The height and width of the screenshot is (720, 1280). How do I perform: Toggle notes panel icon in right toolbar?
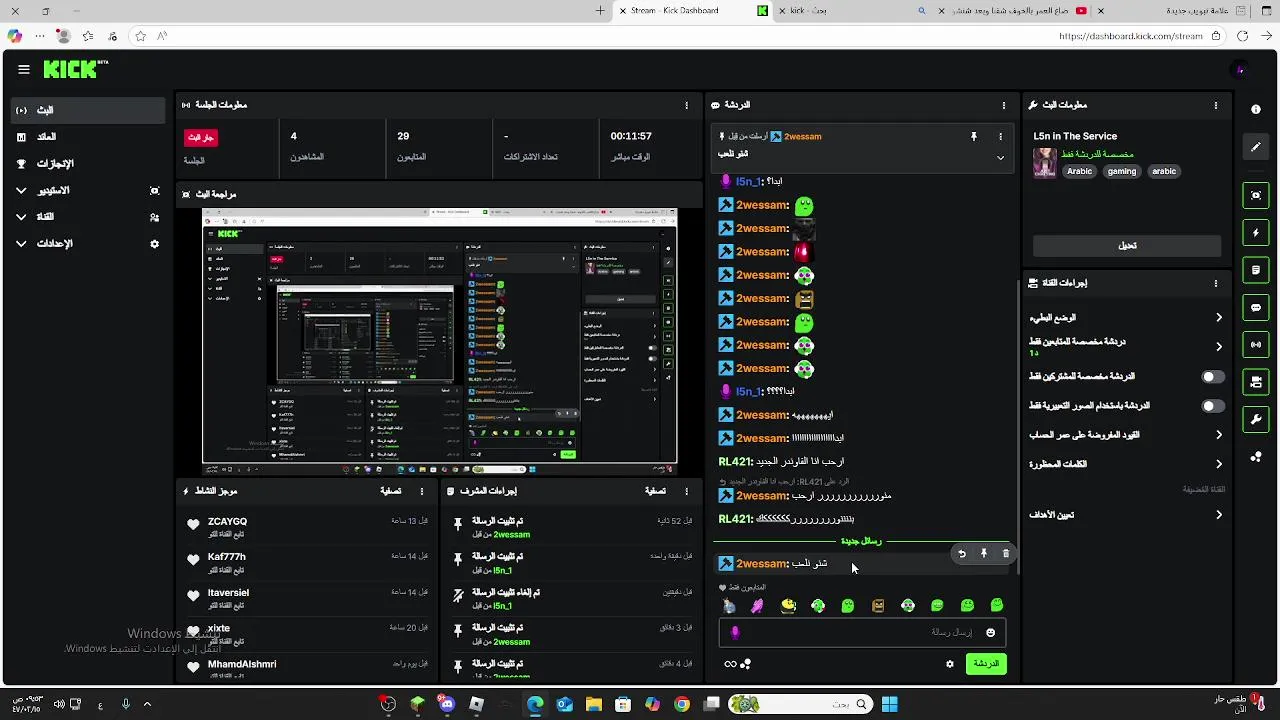[x=1256, y=270]
